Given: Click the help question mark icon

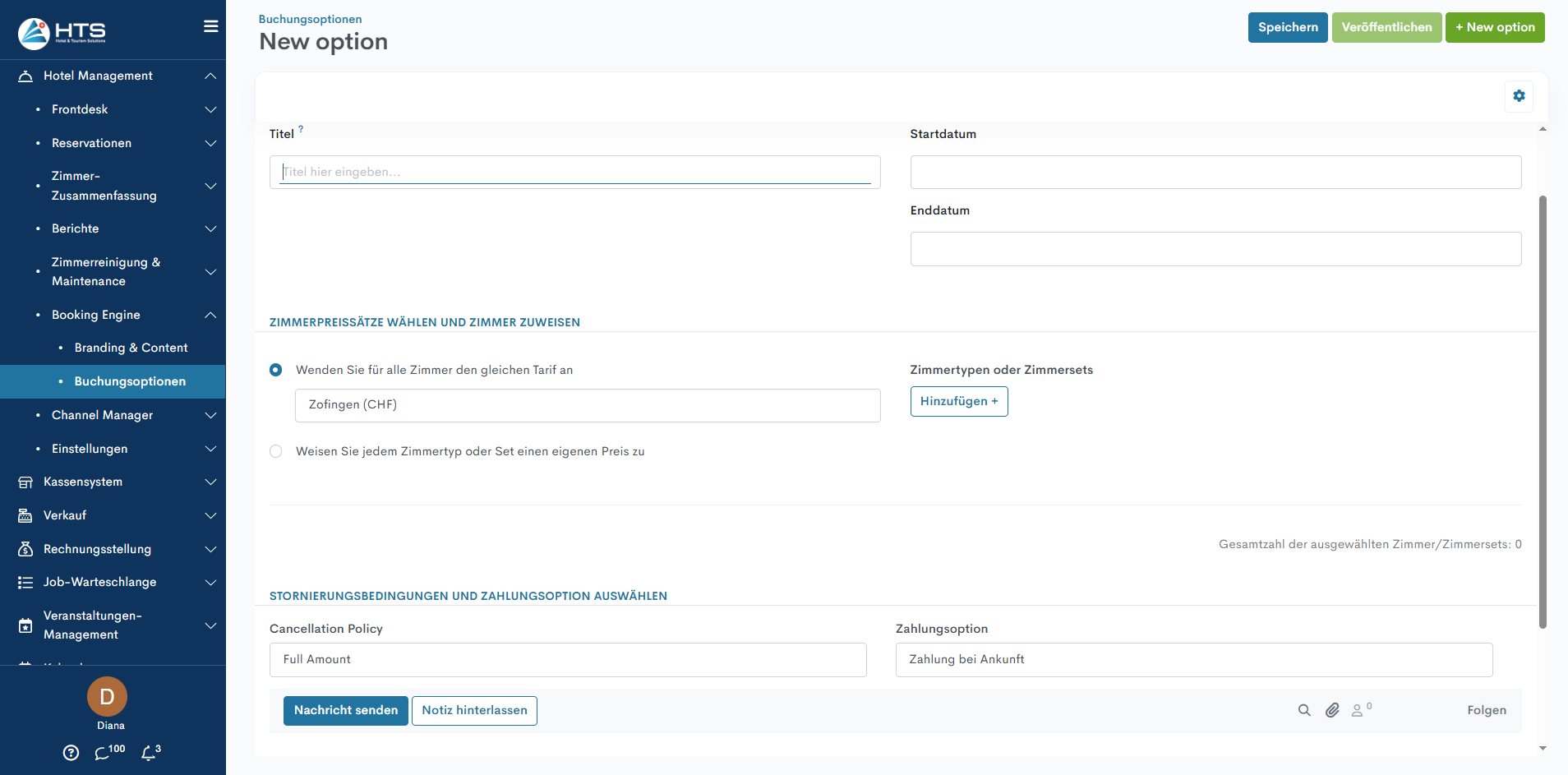Looking at the screenshot, I should pyautogui.click(x=71, y=753).
